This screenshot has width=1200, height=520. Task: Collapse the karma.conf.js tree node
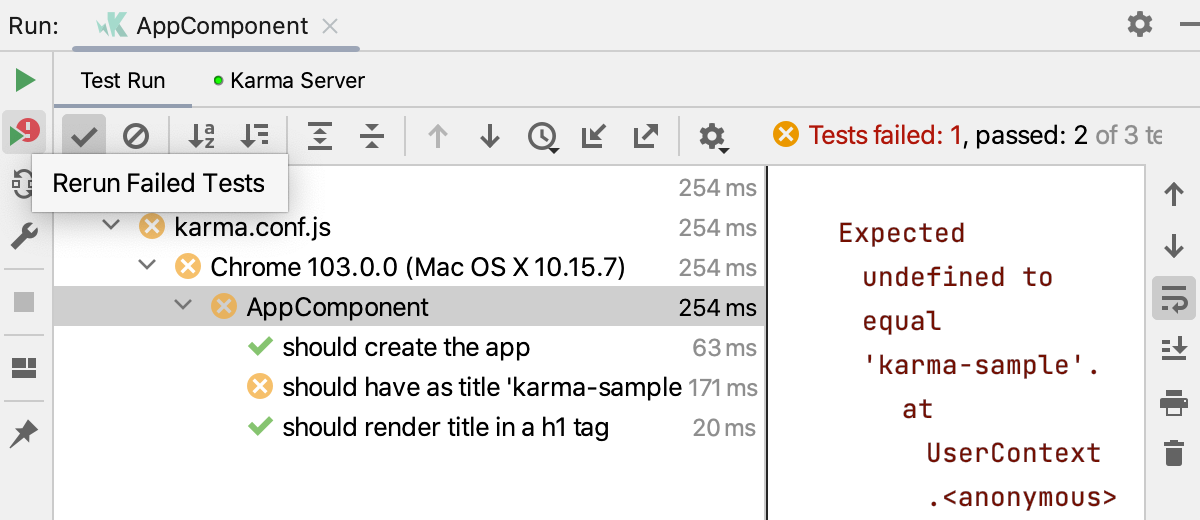coord(112,227)
